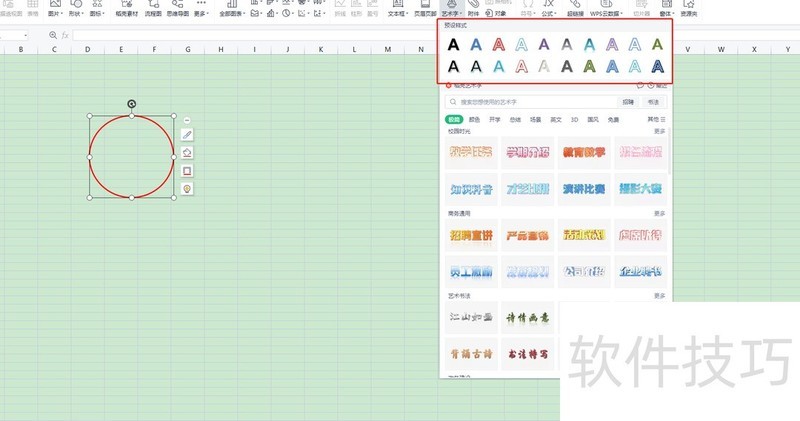800x421 pixels.
Task: Click the 招聘 search suggestion button
Action: point(627,102)
